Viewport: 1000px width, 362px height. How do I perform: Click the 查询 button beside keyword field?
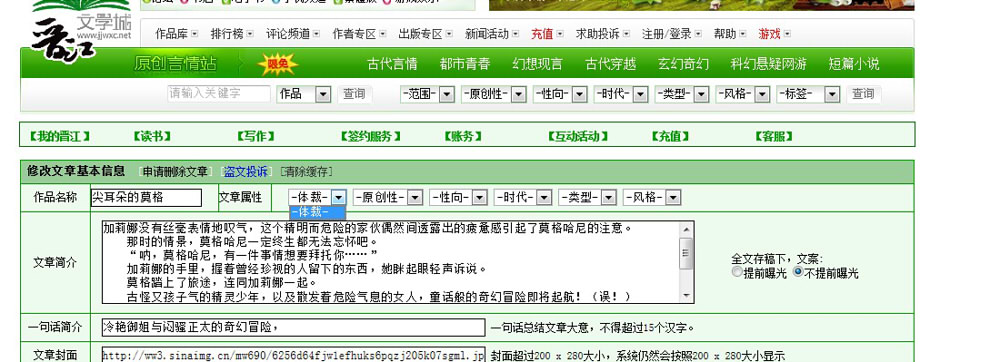pyautogui.click(x=354, y=94)
